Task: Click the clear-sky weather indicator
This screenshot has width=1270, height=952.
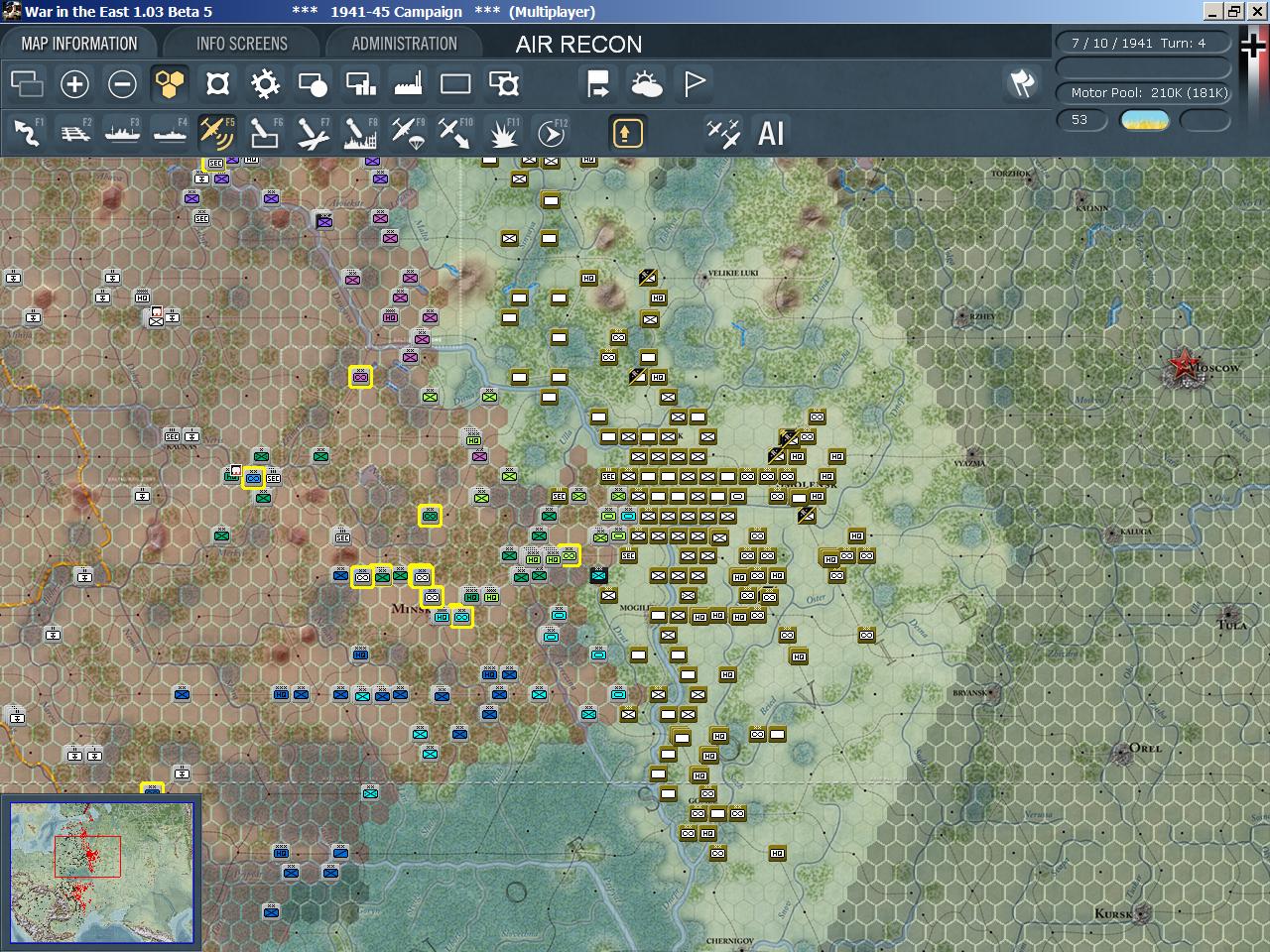Action: [1145, 120]
